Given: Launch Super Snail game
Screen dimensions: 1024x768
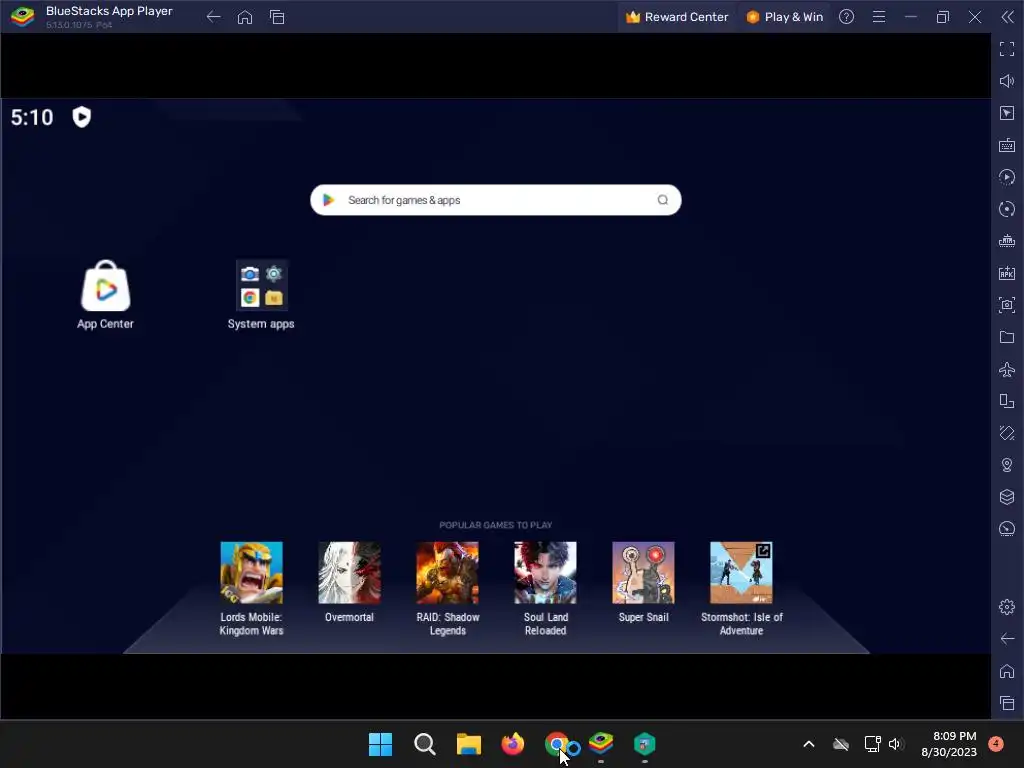Looking at the screenshot, I should 643,582.
